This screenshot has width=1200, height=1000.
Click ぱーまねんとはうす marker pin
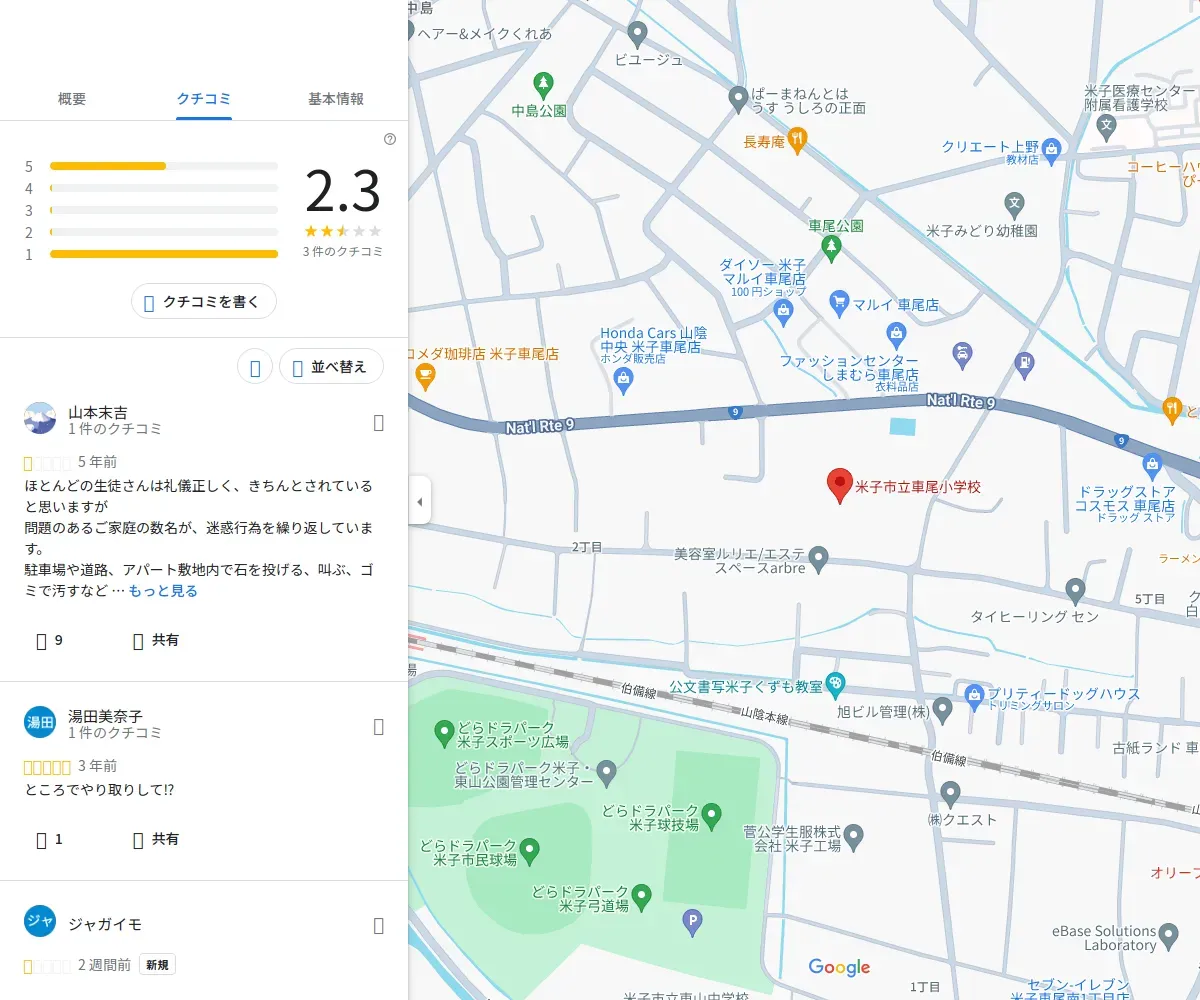tap(738, 98)
